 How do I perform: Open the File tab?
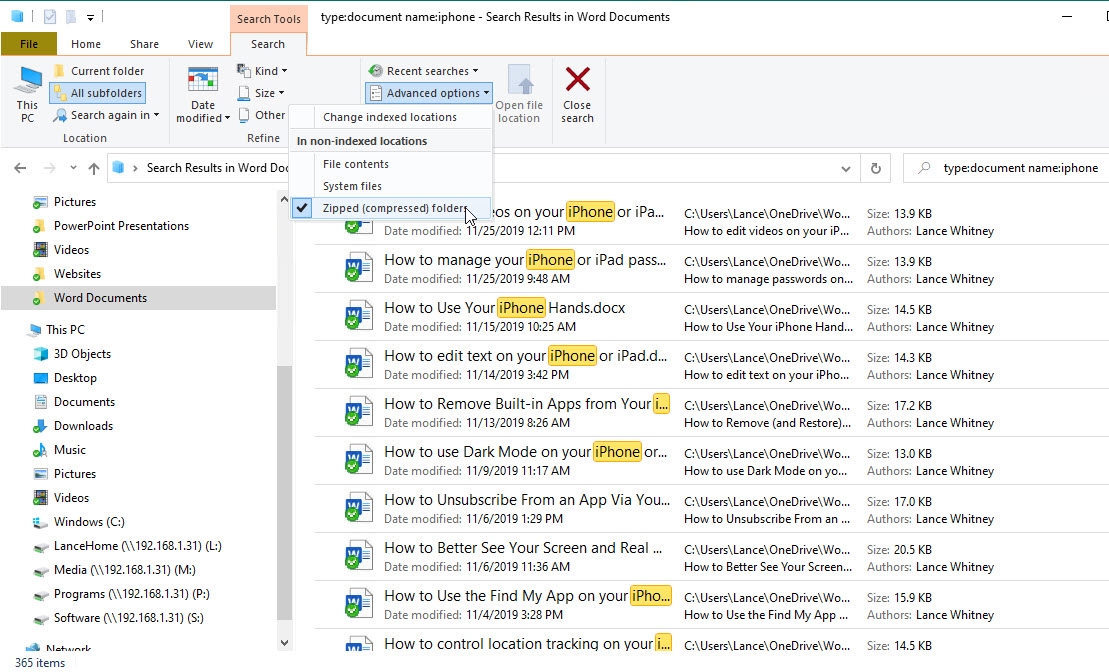pyautogui.click(x=29, y=44)
